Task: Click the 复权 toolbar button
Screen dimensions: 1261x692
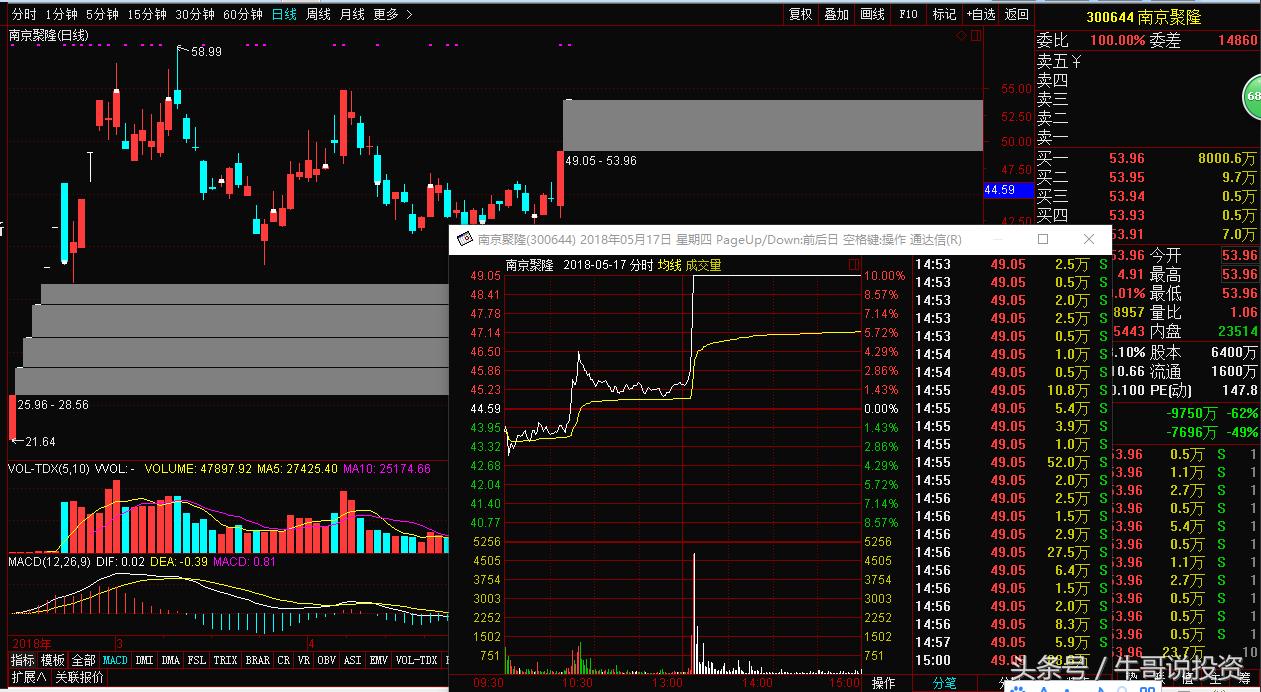Action: pyautogui.click(x=801, y=14)
